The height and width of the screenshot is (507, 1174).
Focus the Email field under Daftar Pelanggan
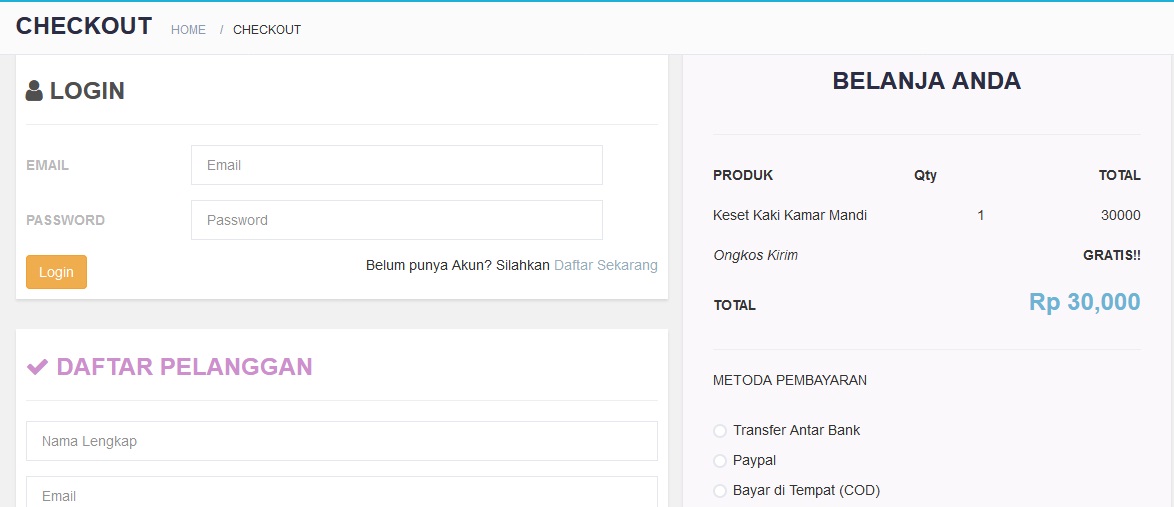pos(341,493)
